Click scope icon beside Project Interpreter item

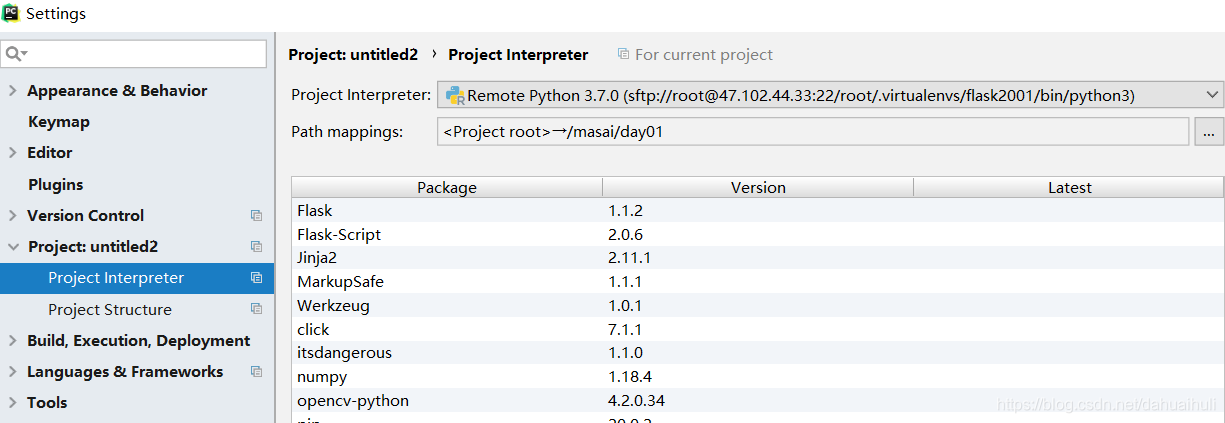pos(256,278)
